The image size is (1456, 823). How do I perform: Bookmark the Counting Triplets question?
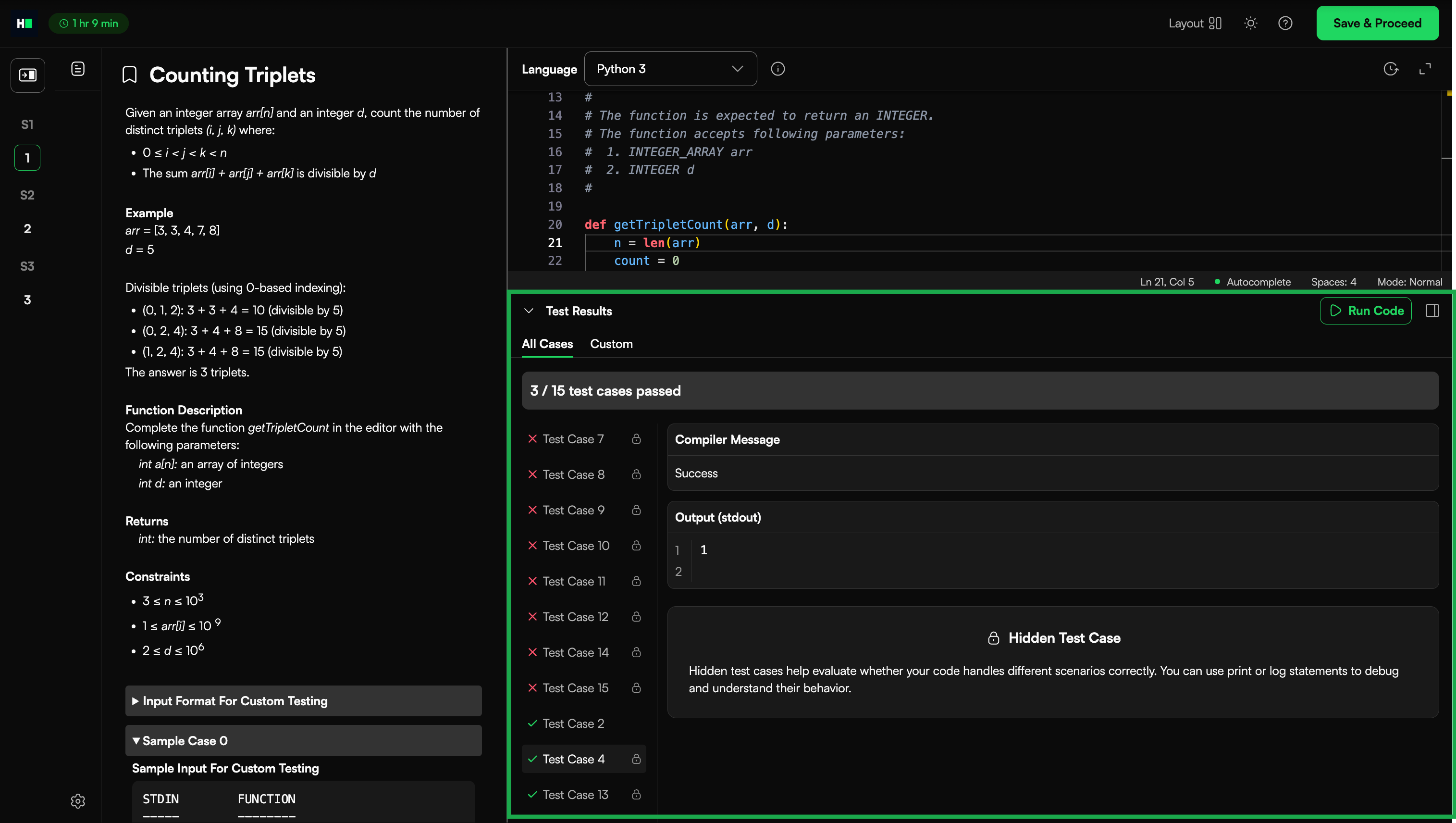129,75
